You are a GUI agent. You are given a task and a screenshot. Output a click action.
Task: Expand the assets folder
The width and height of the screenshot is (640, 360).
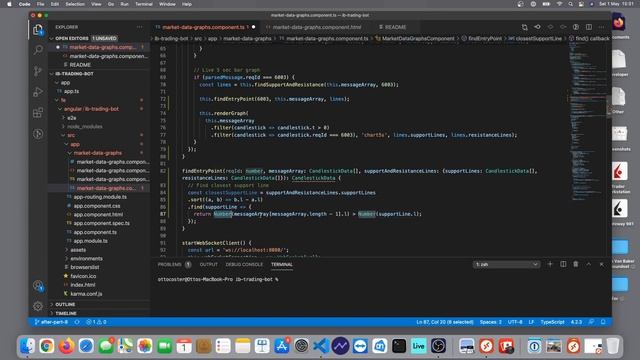click(x=78, y=250)
